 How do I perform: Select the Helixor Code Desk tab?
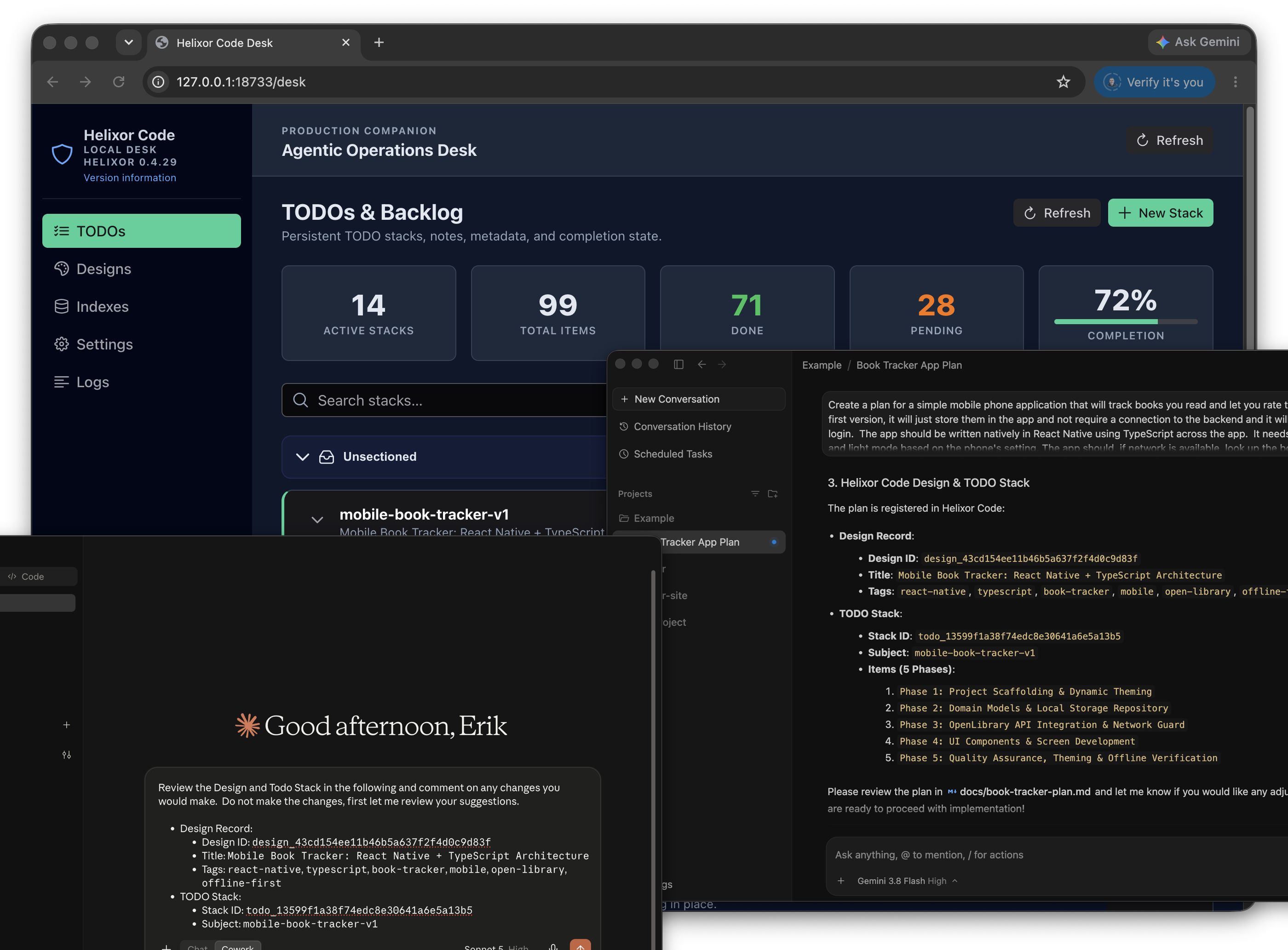point(253,43)
